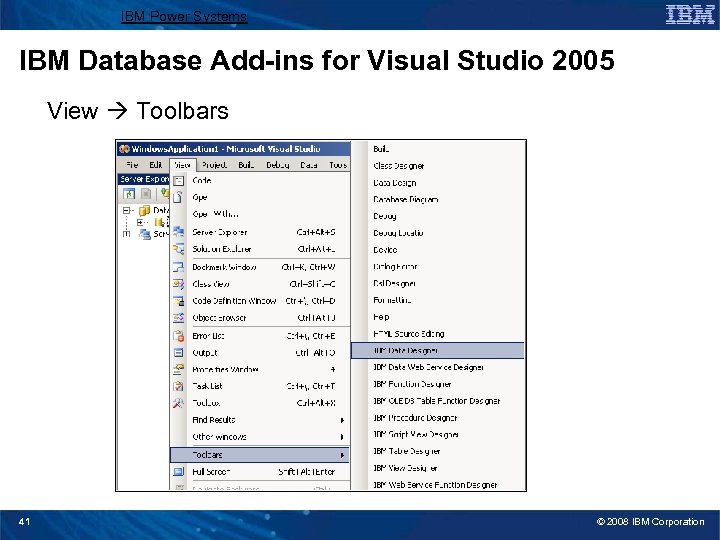Click the View menu
This screenshot has height=540, width=720.
pos(182,165)
